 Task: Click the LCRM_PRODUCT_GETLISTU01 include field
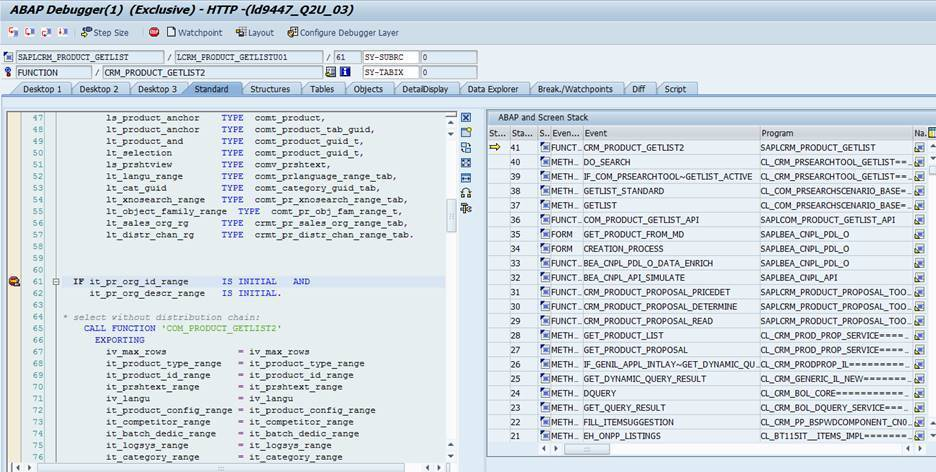click(248, 57)
